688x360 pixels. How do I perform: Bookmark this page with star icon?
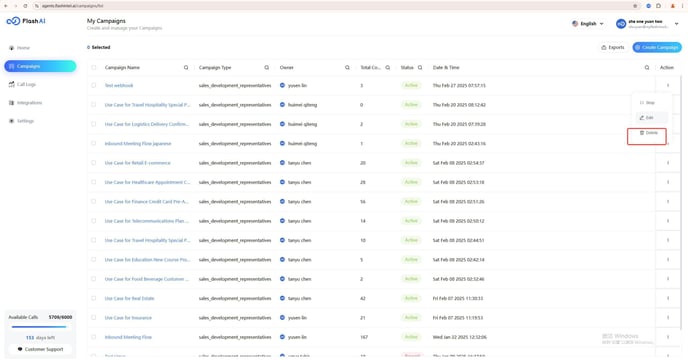[635, 6]
